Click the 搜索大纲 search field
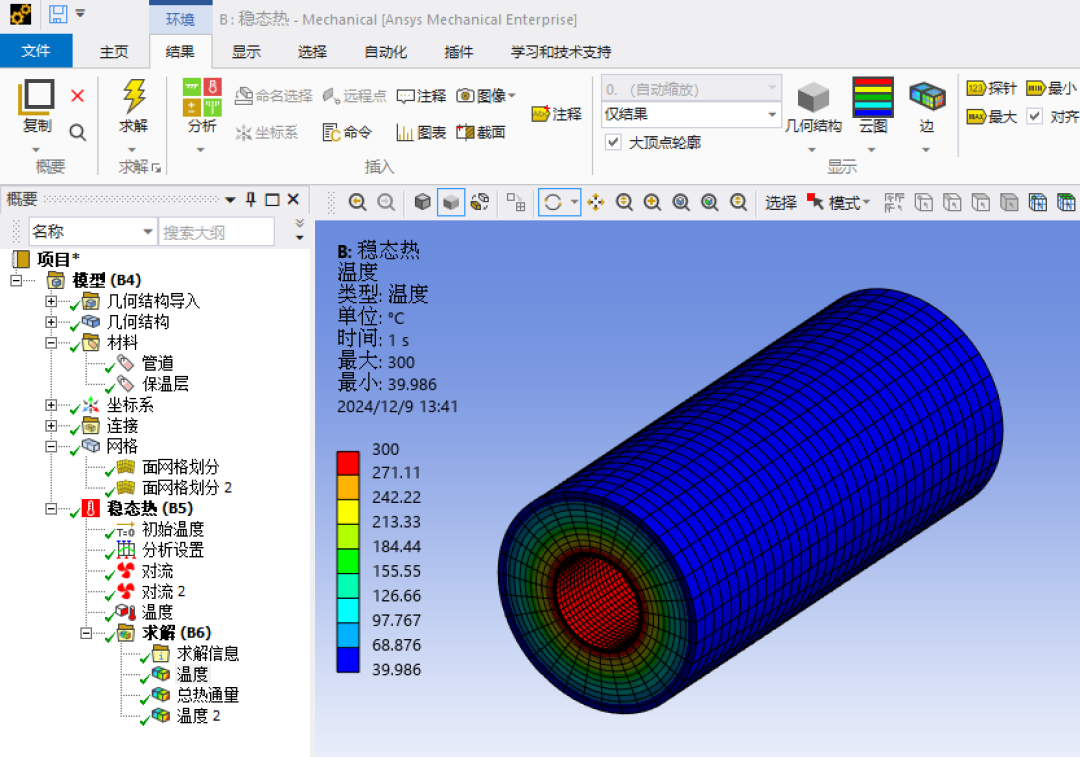Viewport: 1080px width, 757px height. (x=216, y=232)
